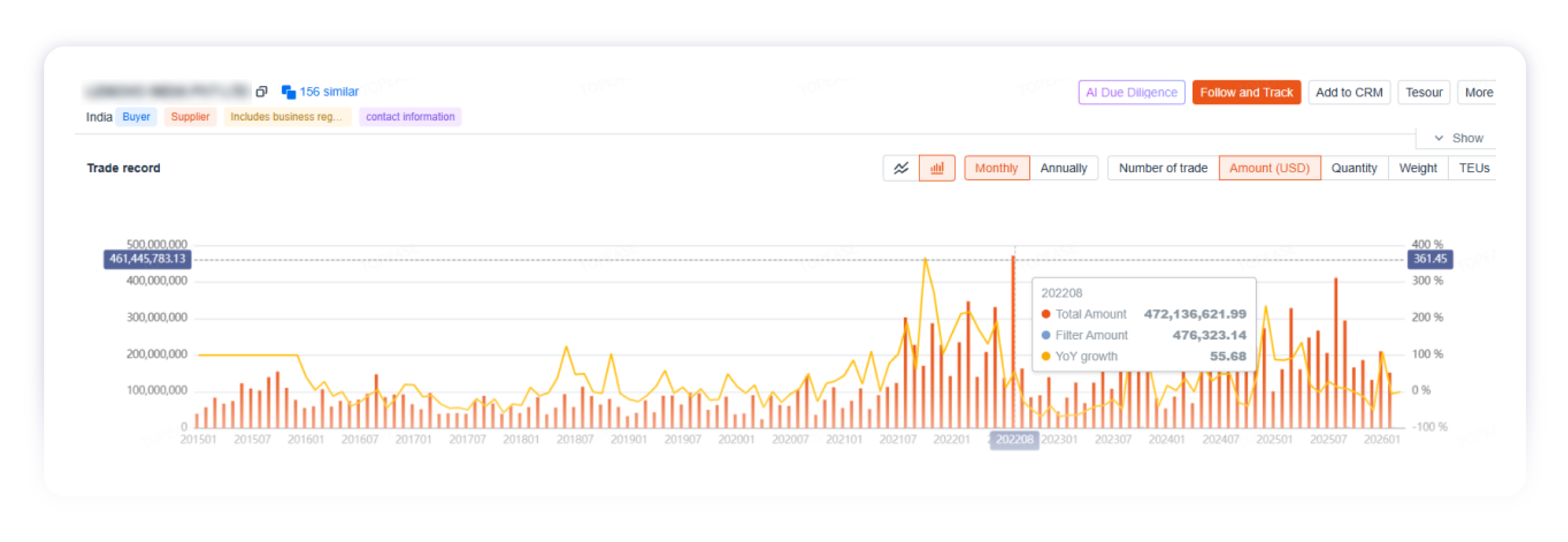Click the Filter Amount blue legend dot
This screenshot has height=542, width=1568.
[1046, 336]
